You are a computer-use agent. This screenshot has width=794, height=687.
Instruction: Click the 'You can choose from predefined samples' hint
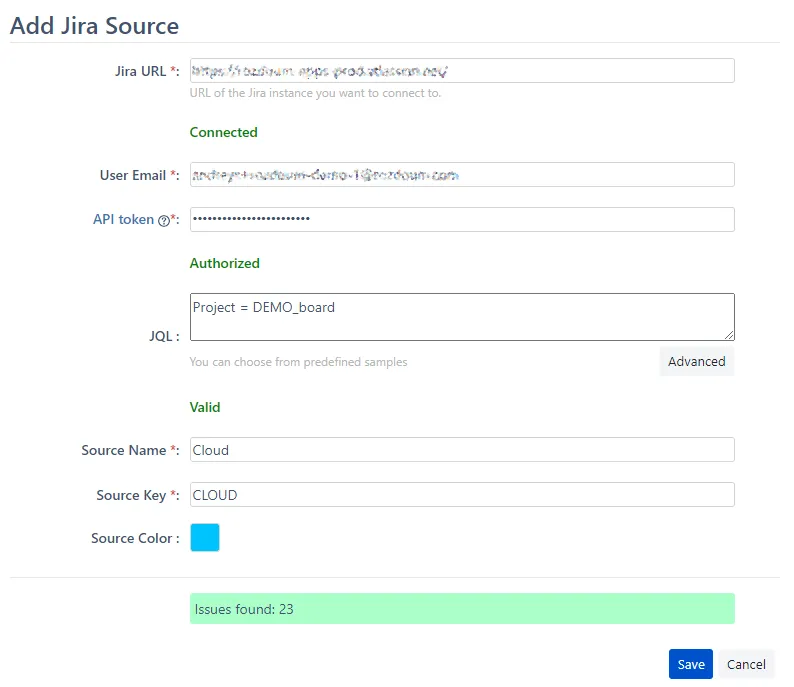click(298, 362)
